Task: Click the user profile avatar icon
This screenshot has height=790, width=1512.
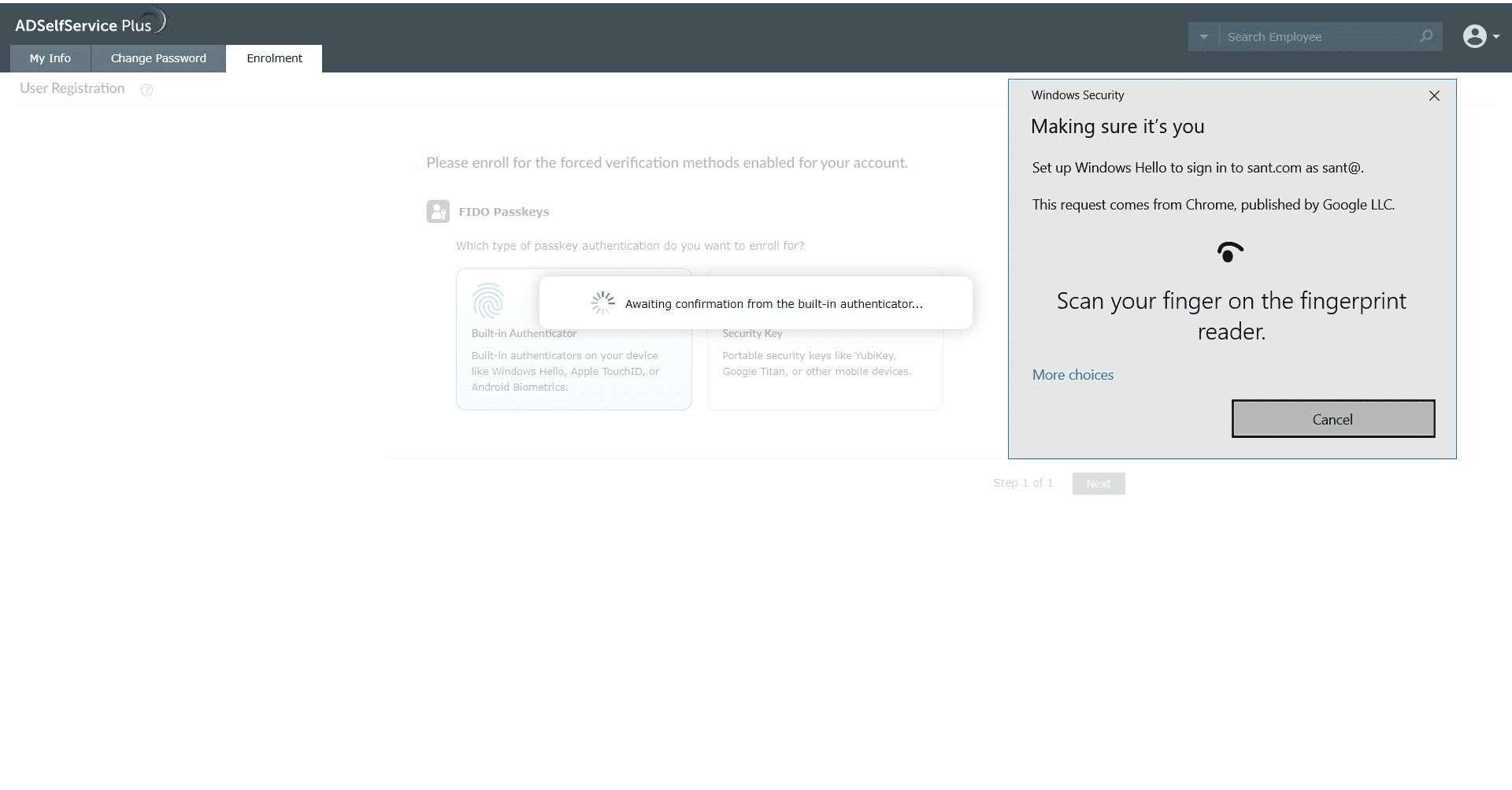Action: pyautogui.click(x=1474, y=35)
